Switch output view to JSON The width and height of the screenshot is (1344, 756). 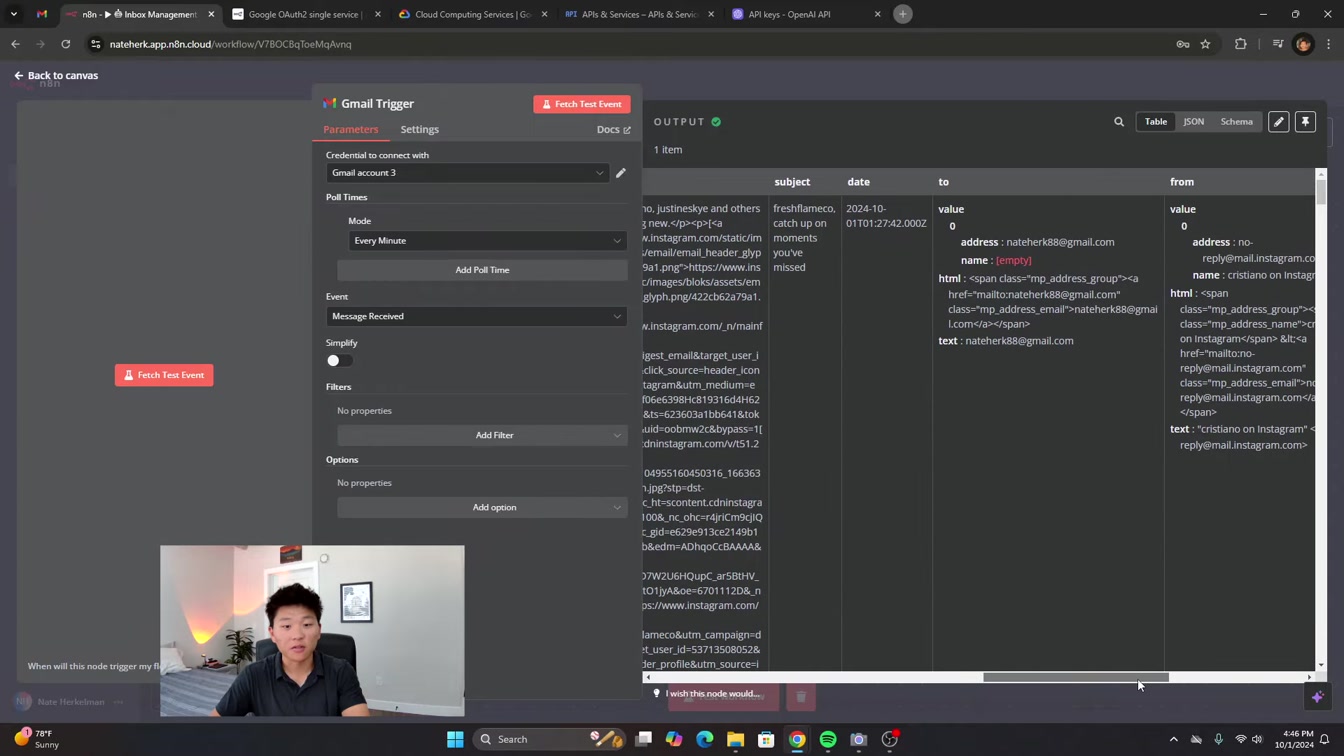point(1194,122)
